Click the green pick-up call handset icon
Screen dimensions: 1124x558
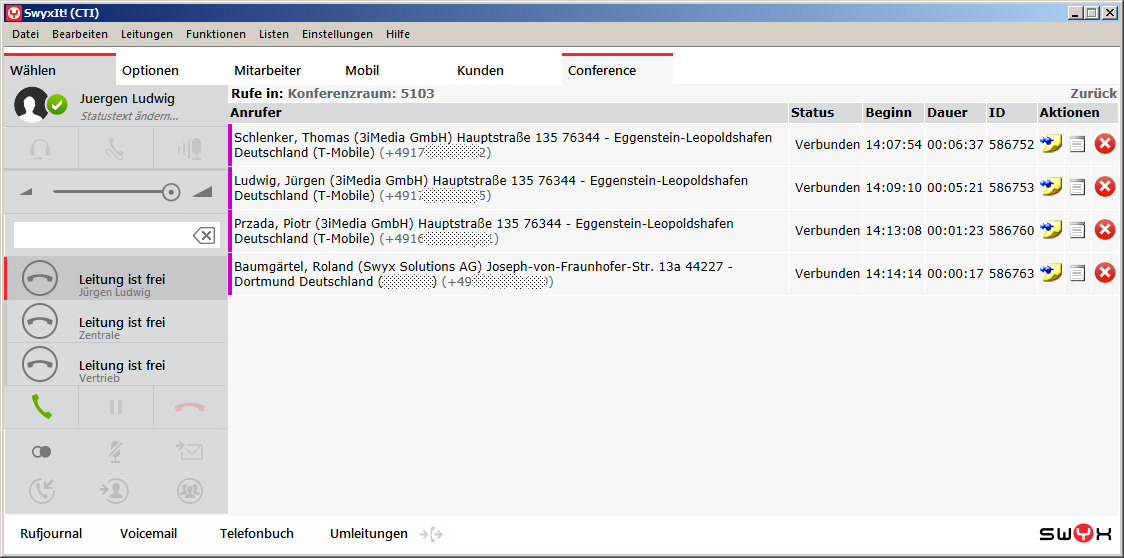tap(41, 407)
